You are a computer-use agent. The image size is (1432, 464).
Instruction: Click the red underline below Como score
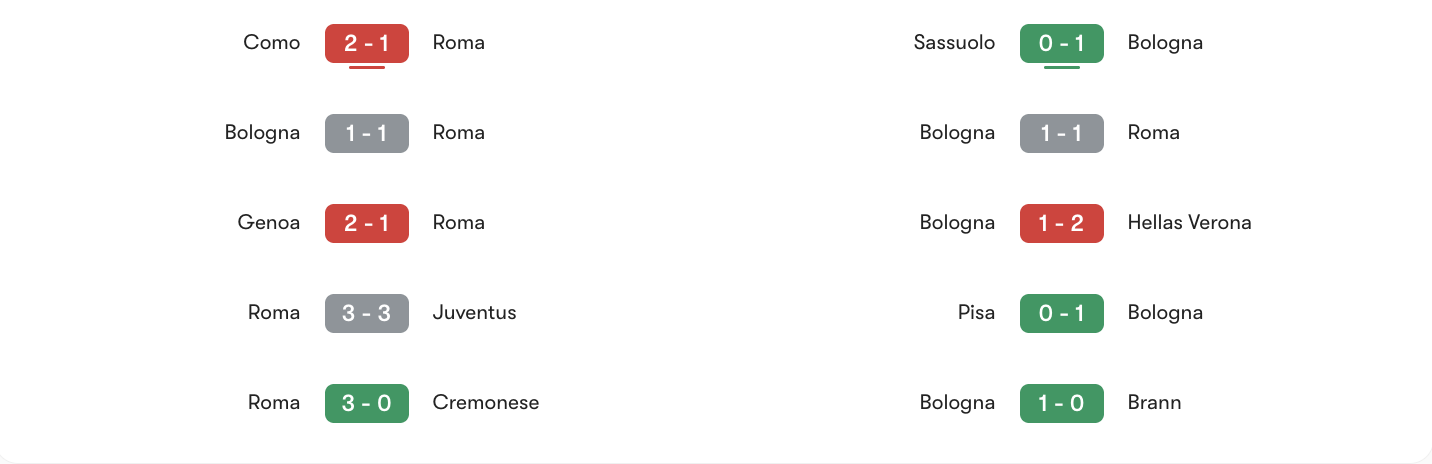(x=367, y=68)
